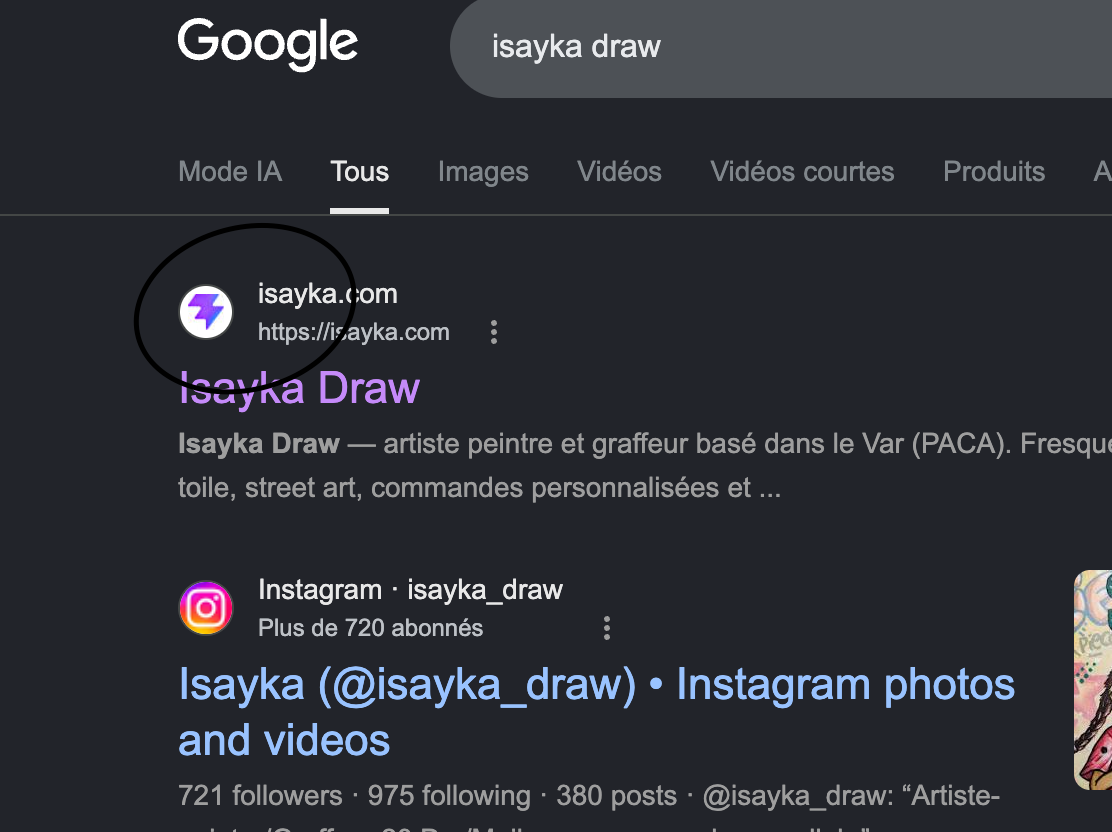
Task: Click the https://isayka.com URL text
Action: coord(353,332)
